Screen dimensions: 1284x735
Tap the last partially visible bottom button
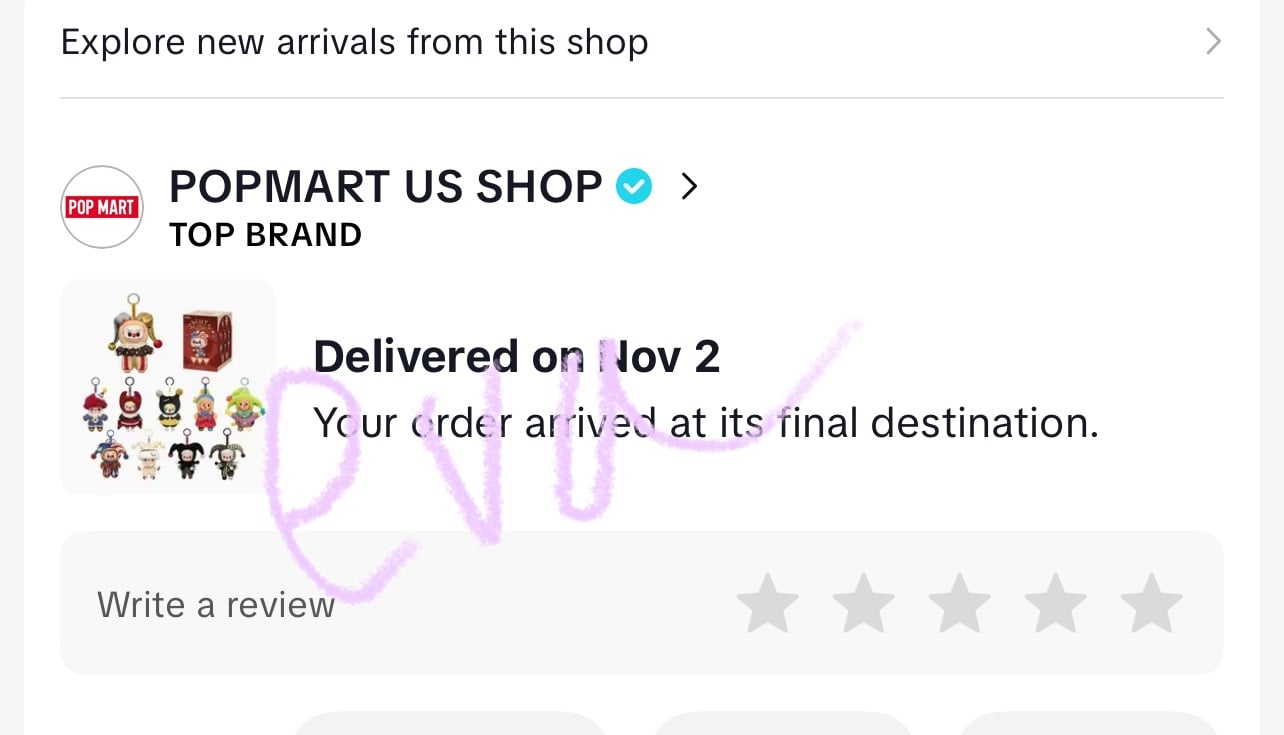[1089, 724]
